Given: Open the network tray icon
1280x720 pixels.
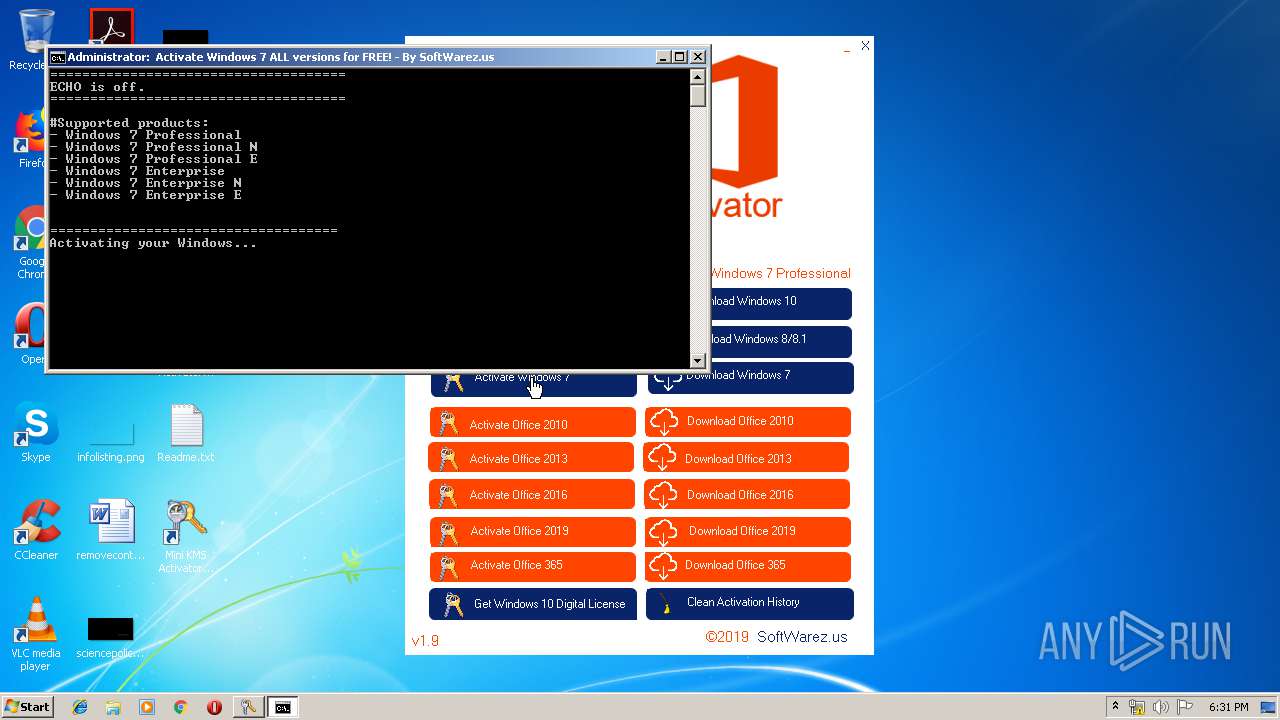Looking at the screenshot, I should (1137, 707).
